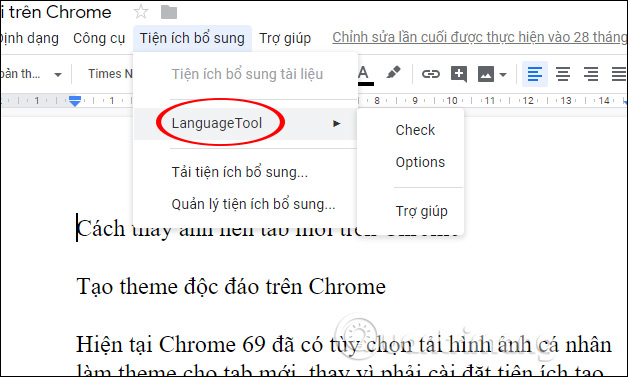This screenshot has height=377, width=628.
Task: Choose Options in LanguageTool submenu
Action: pos(420,162)
